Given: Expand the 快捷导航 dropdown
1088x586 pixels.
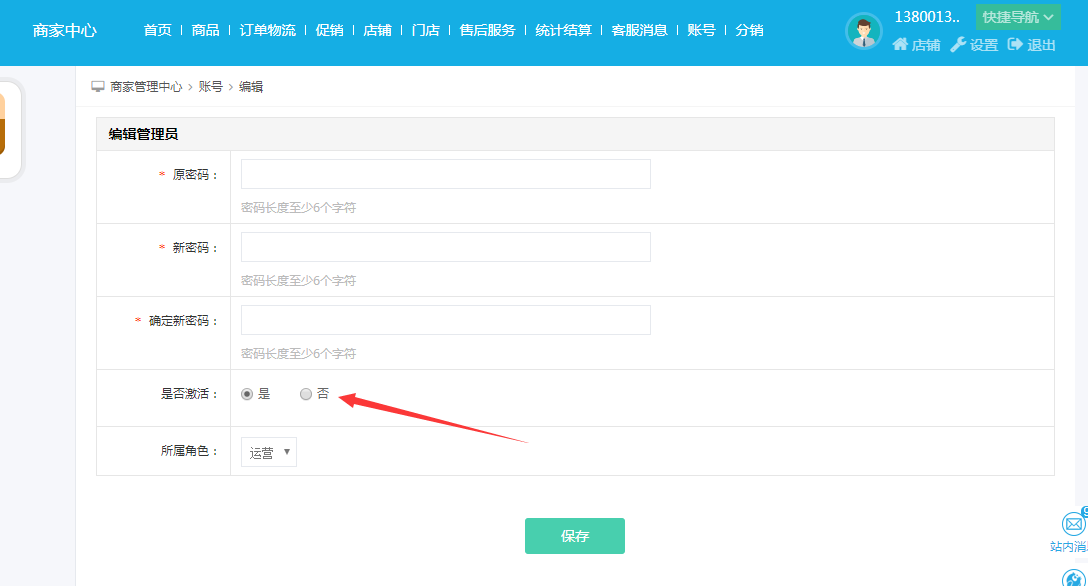Looking at the screenshot, I should pos(1018,17).
